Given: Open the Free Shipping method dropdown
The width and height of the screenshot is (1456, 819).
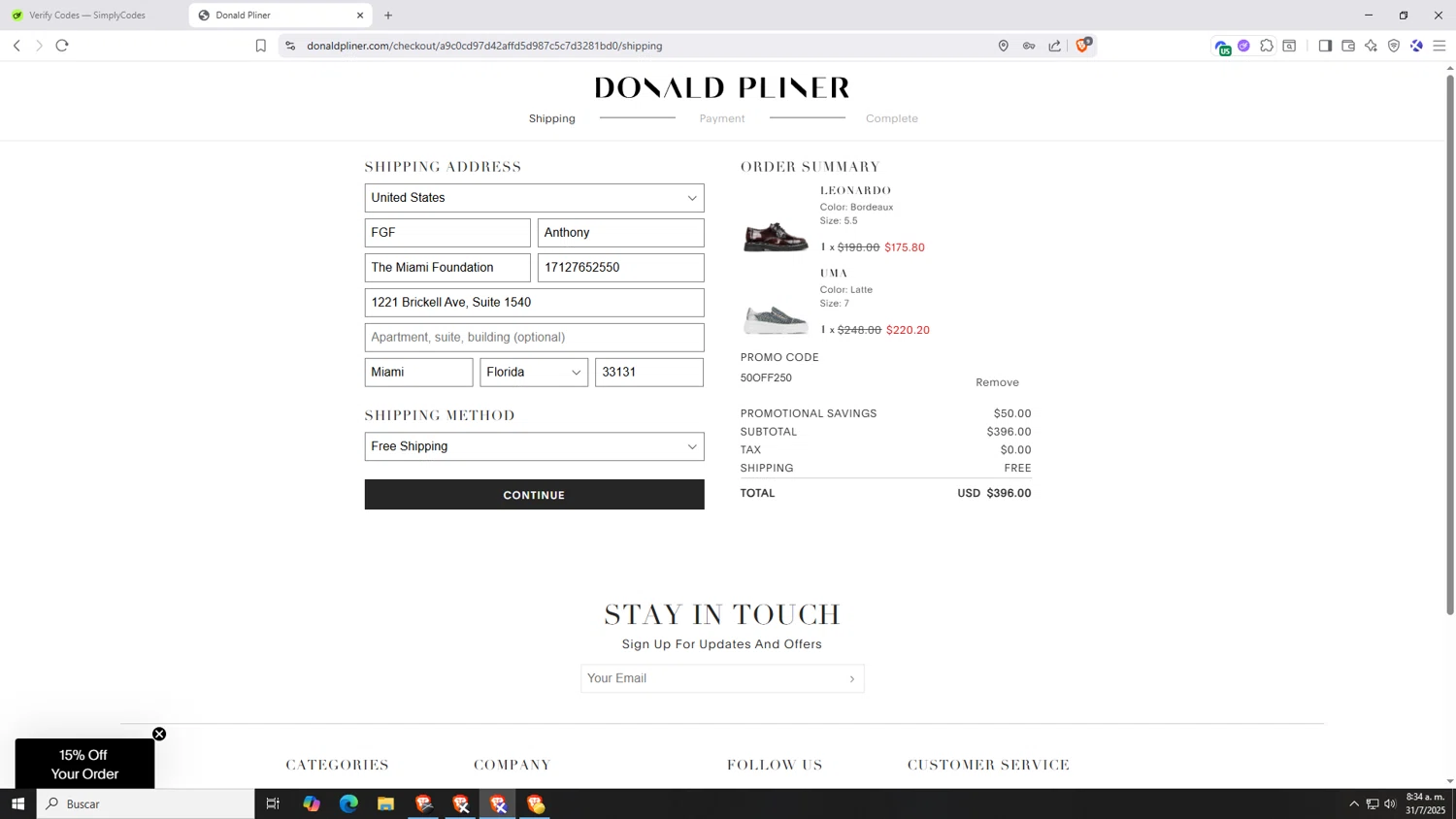Looking at the screenshot, I should [x=534, y=446].
